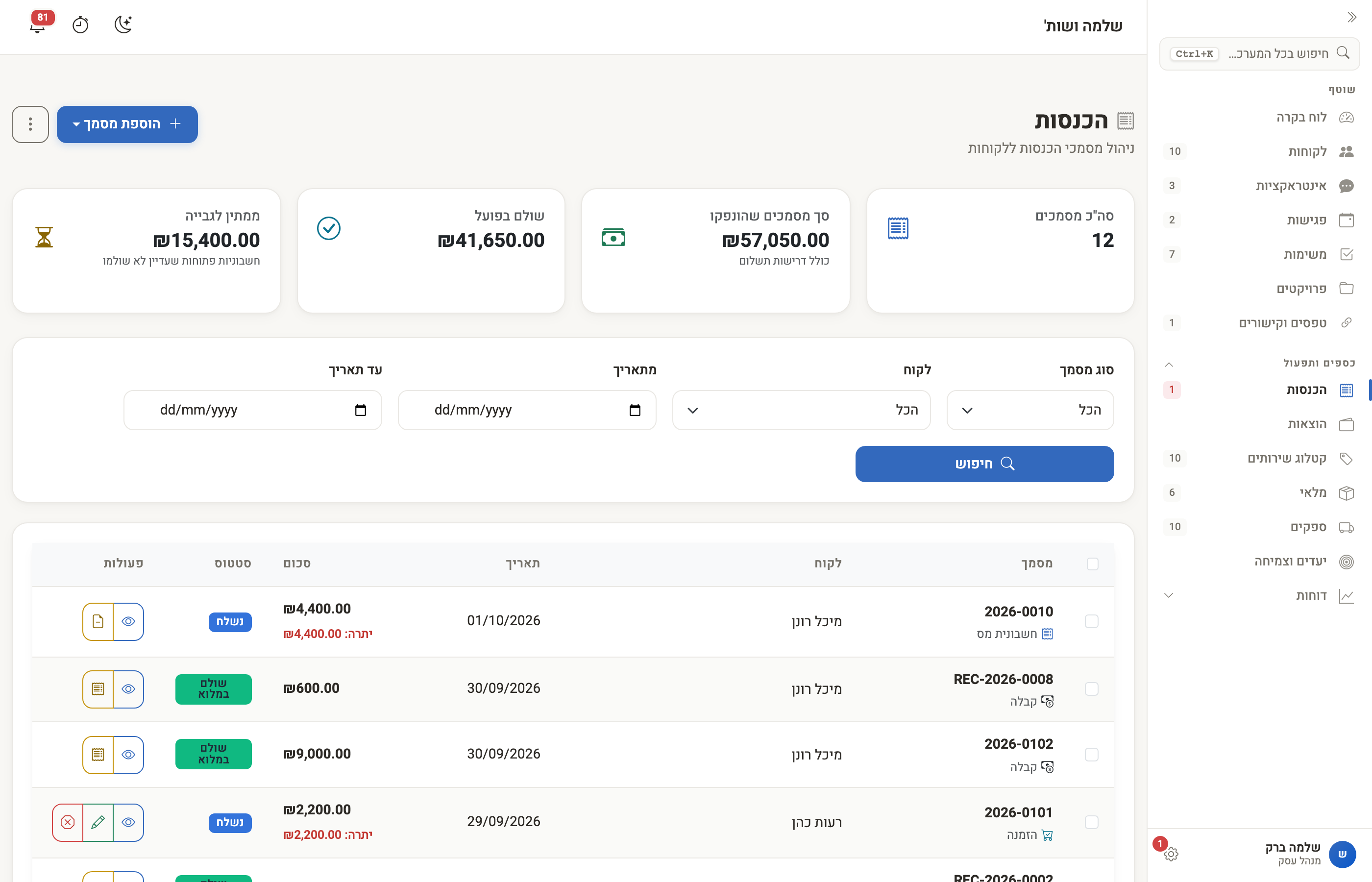The height and width of the screenshot is (882, 1372).
Task: Collapse the כספים ותפעול sidebar section
Action: 1169,364
